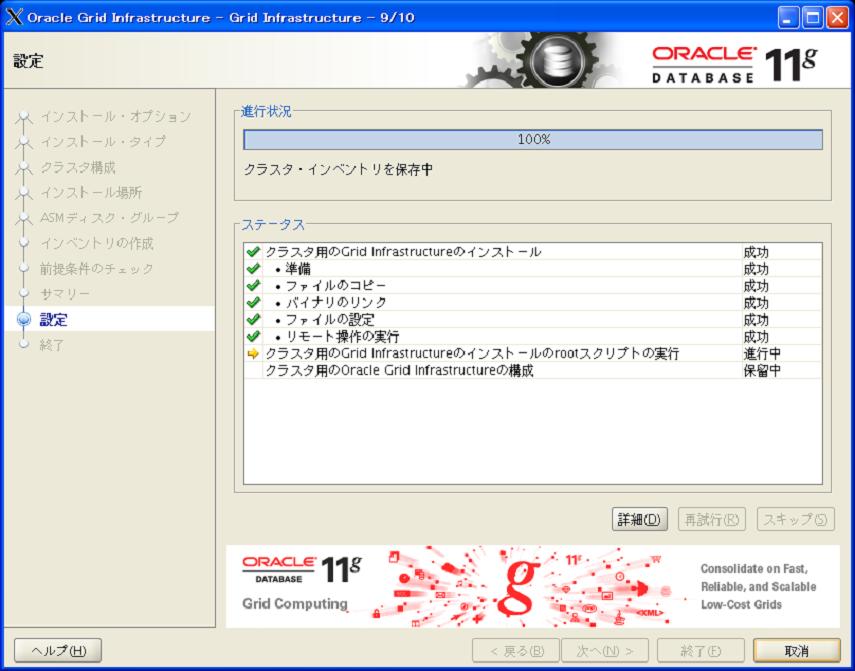The image size is (855, 671).
Task: Close the Oracle Grid Infrastructure window
Action: [837, 17]
